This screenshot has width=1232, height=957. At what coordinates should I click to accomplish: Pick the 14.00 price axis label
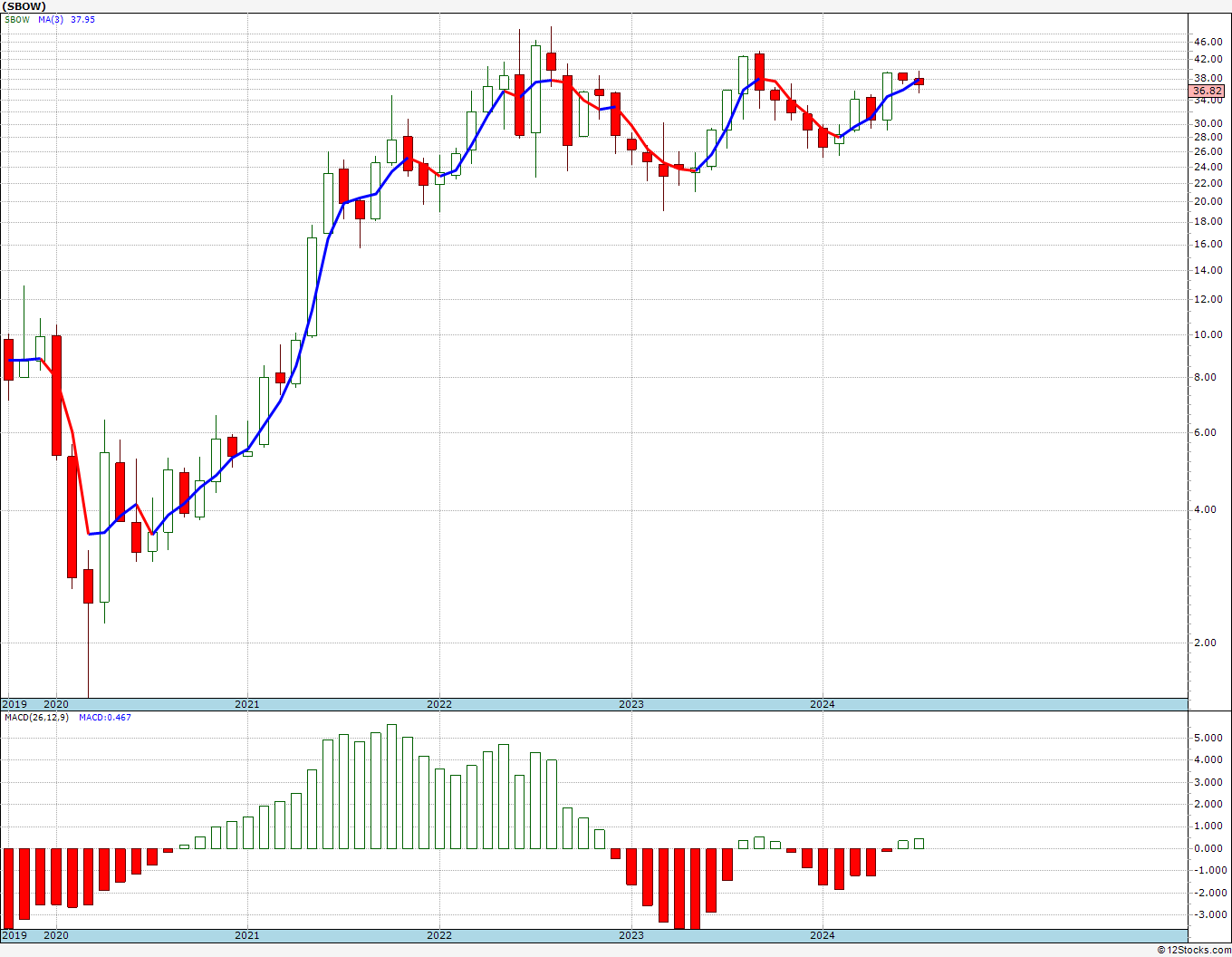(1208, 270)
